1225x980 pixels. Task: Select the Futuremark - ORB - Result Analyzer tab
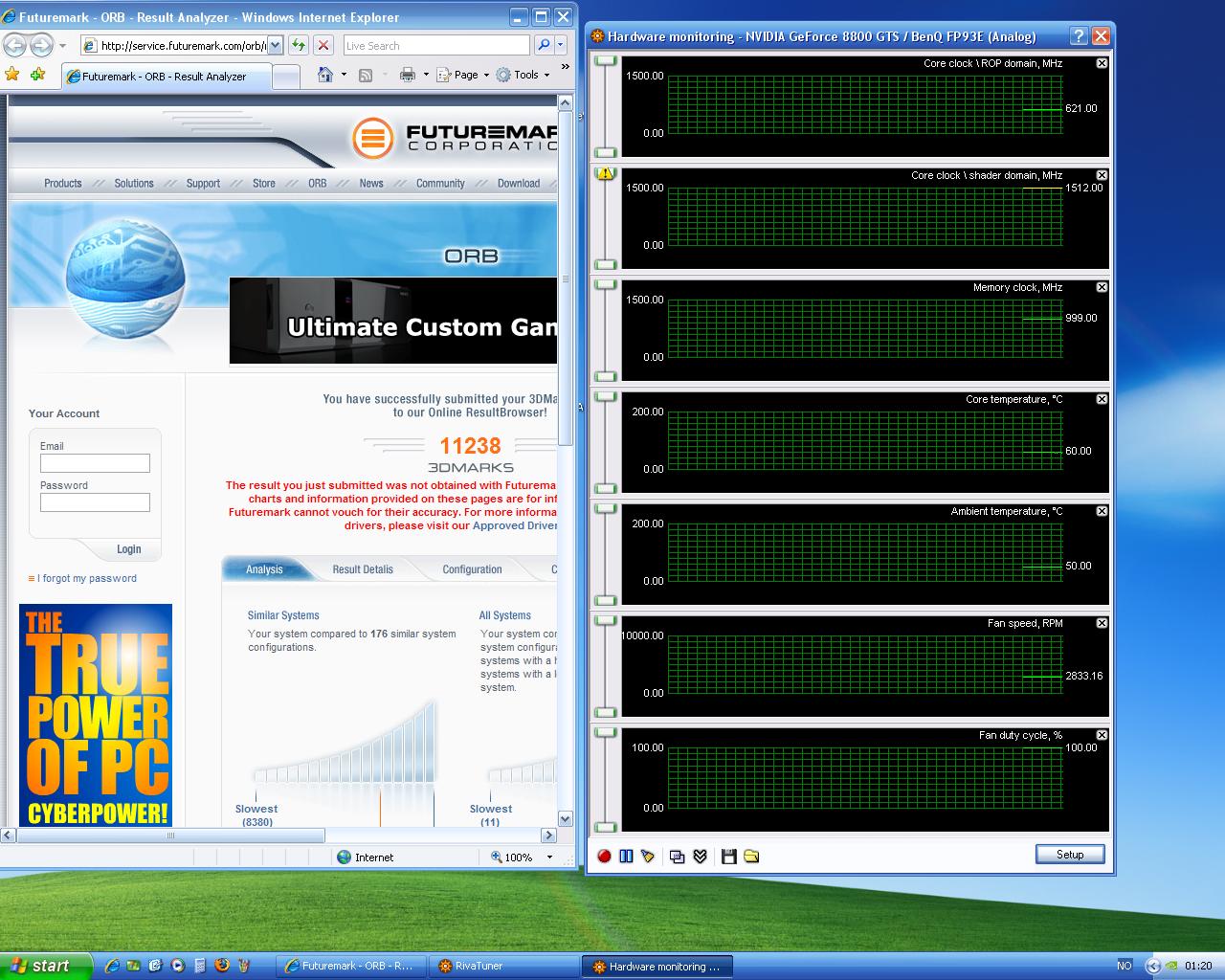point(167,77)
